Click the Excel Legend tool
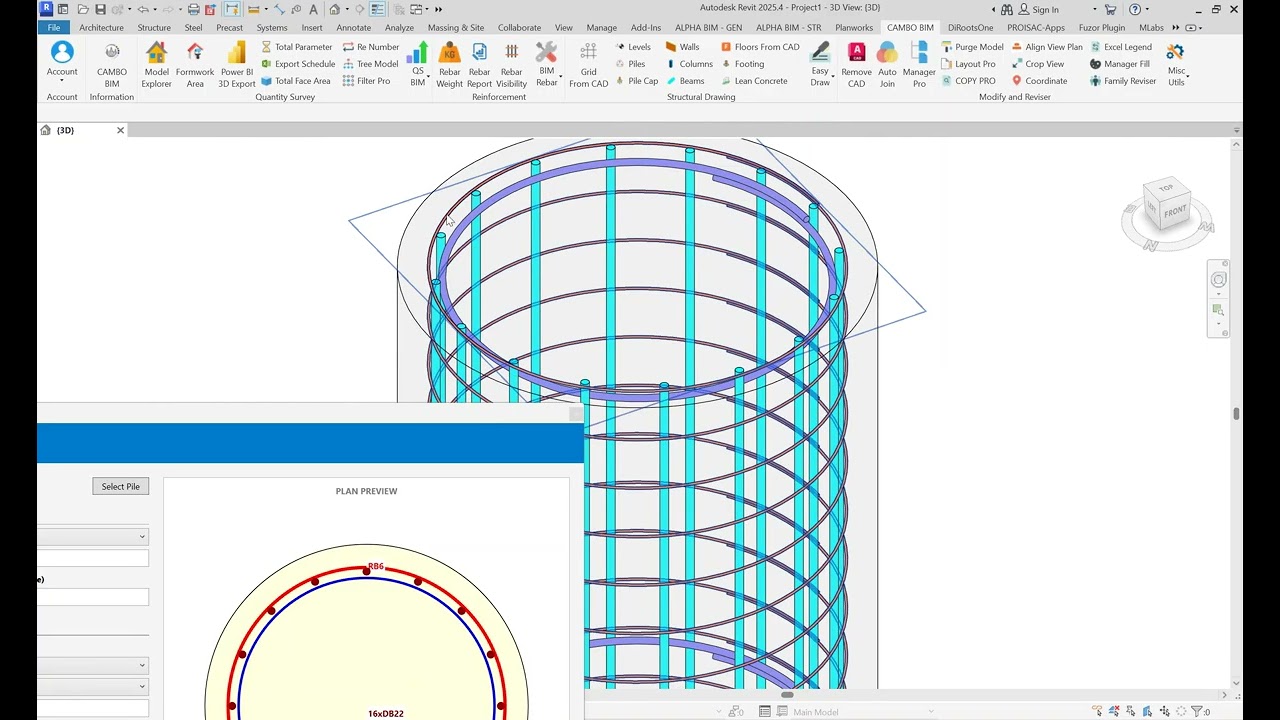1280x720 pixels. coord(1121,47)
